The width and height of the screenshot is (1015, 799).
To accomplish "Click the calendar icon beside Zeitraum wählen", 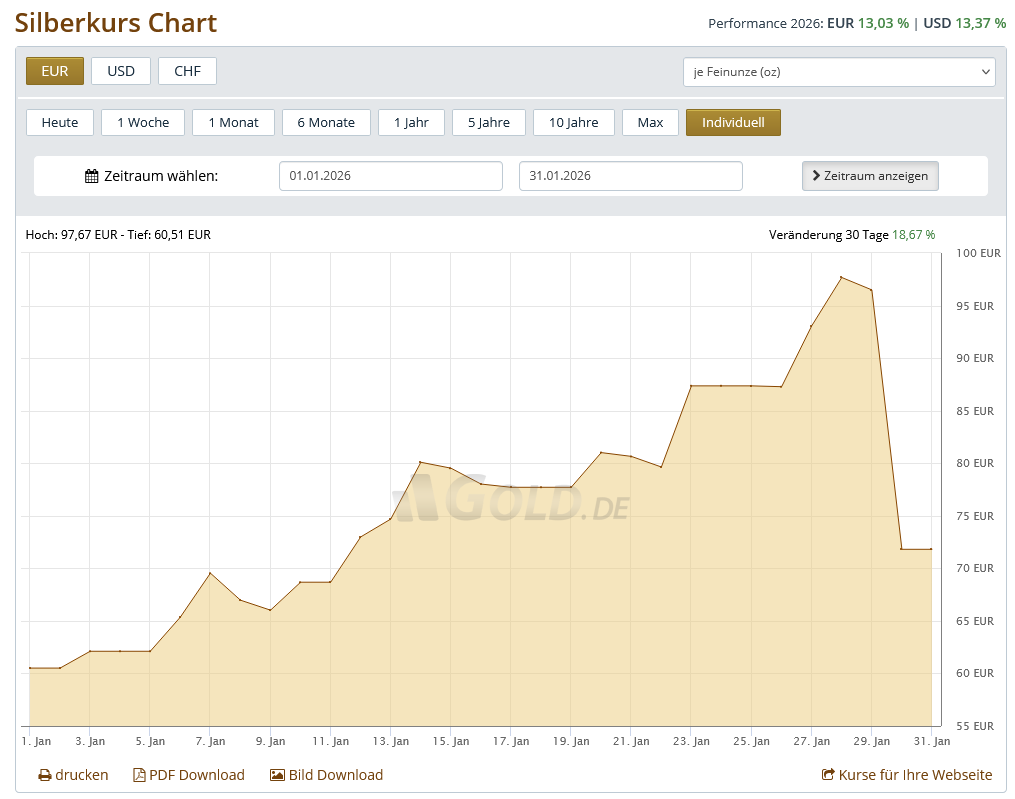I will 92,176.
